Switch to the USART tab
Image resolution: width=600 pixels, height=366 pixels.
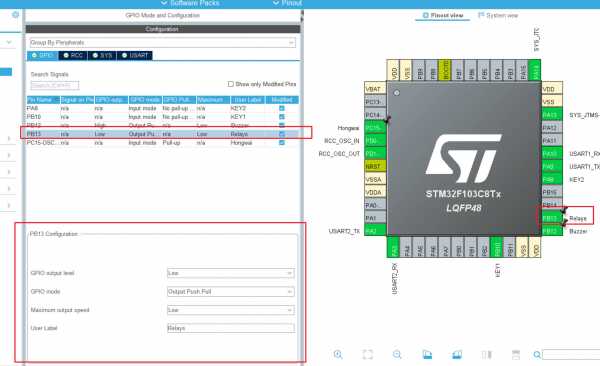tap(135, 56)
